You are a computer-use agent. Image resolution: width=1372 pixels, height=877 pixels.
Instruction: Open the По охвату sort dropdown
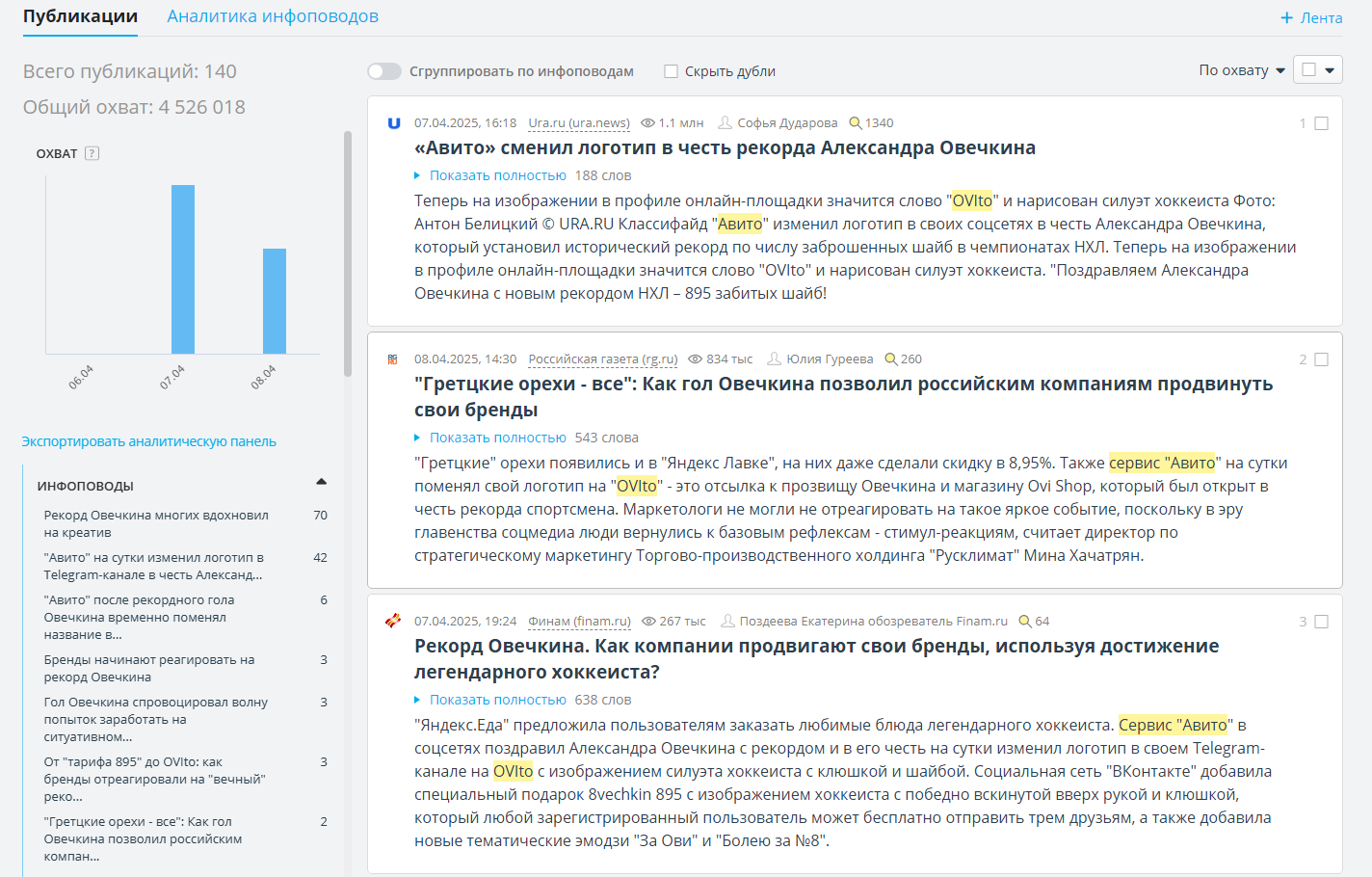[1242, 70]
